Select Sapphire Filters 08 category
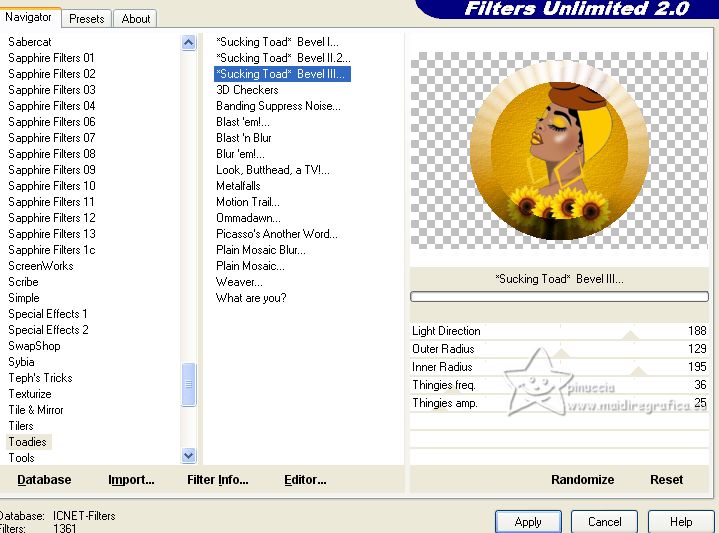 pyautogui.click(x=52, y=155)
